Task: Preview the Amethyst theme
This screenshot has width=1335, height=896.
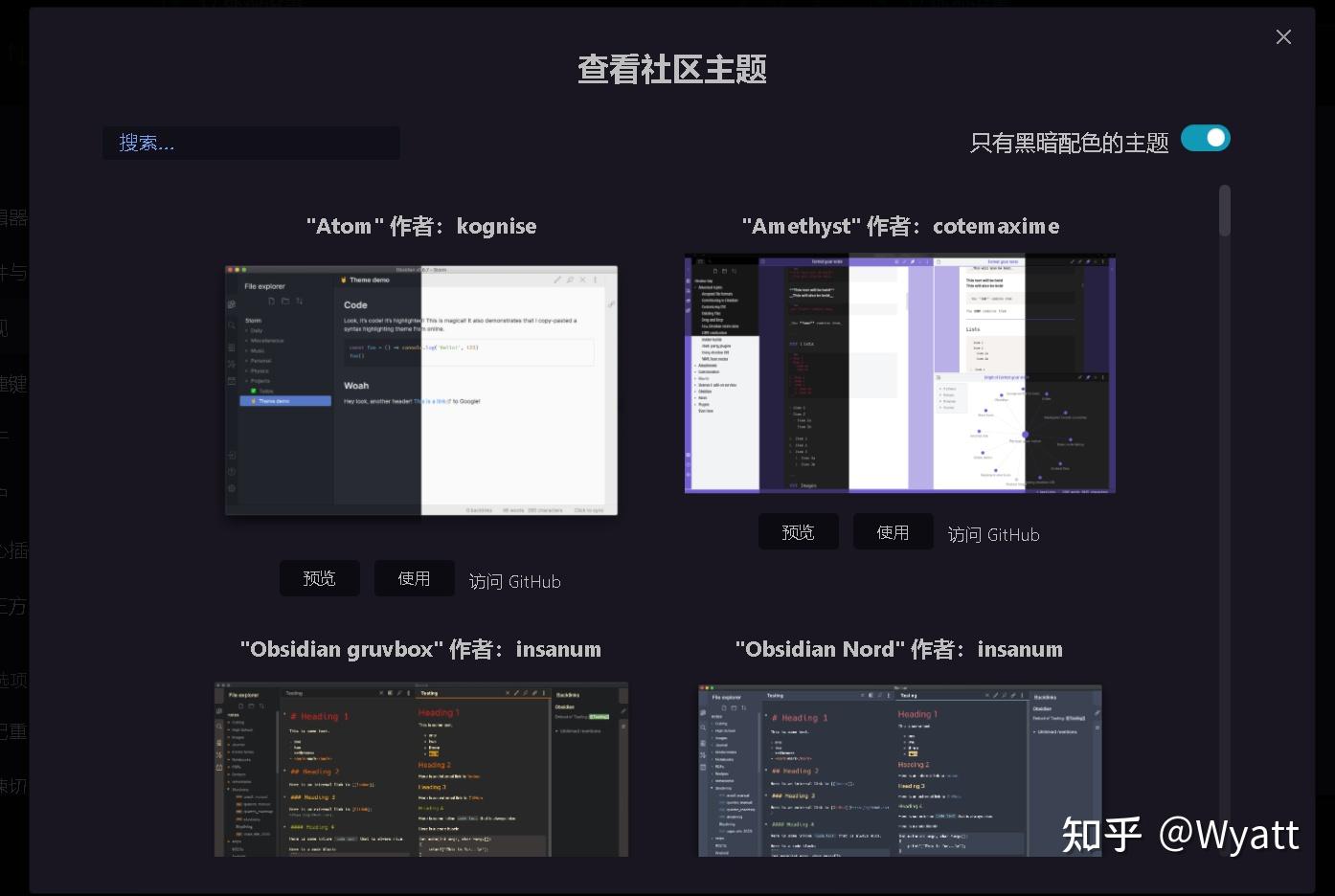Action: [x=798, y=531]
